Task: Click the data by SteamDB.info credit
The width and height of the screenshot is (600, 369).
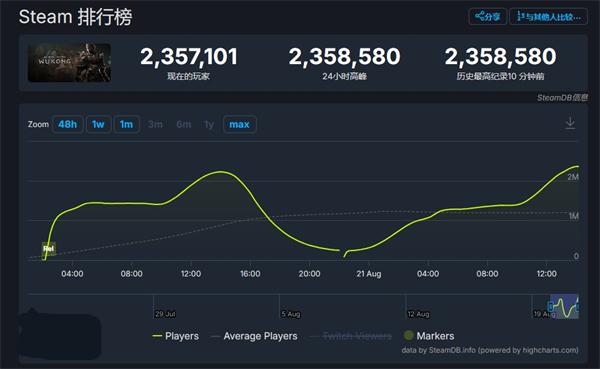Action: [490, 350]
